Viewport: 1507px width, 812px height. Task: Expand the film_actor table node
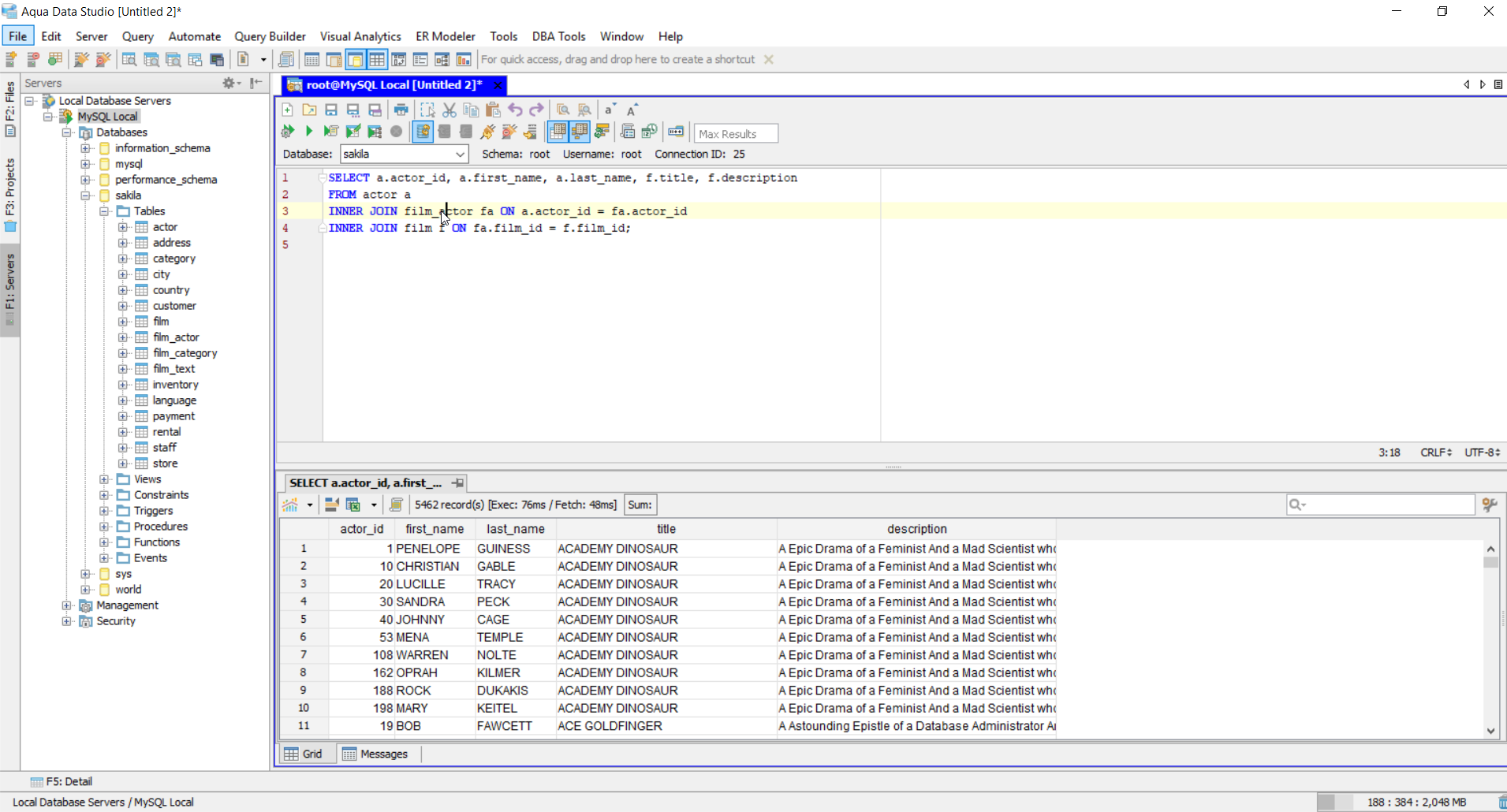tap(123, 337)
